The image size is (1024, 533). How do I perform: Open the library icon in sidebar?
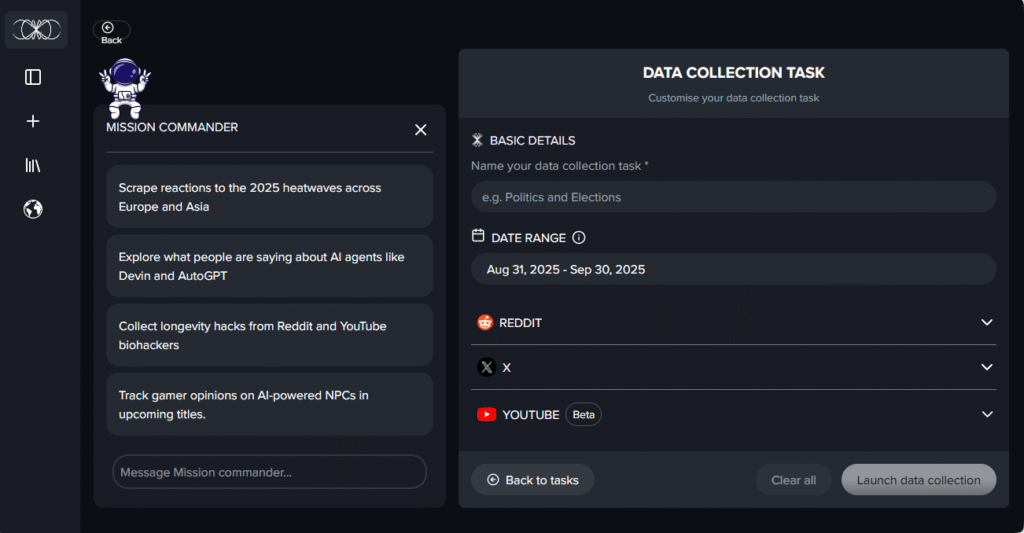tap(33, 165)
